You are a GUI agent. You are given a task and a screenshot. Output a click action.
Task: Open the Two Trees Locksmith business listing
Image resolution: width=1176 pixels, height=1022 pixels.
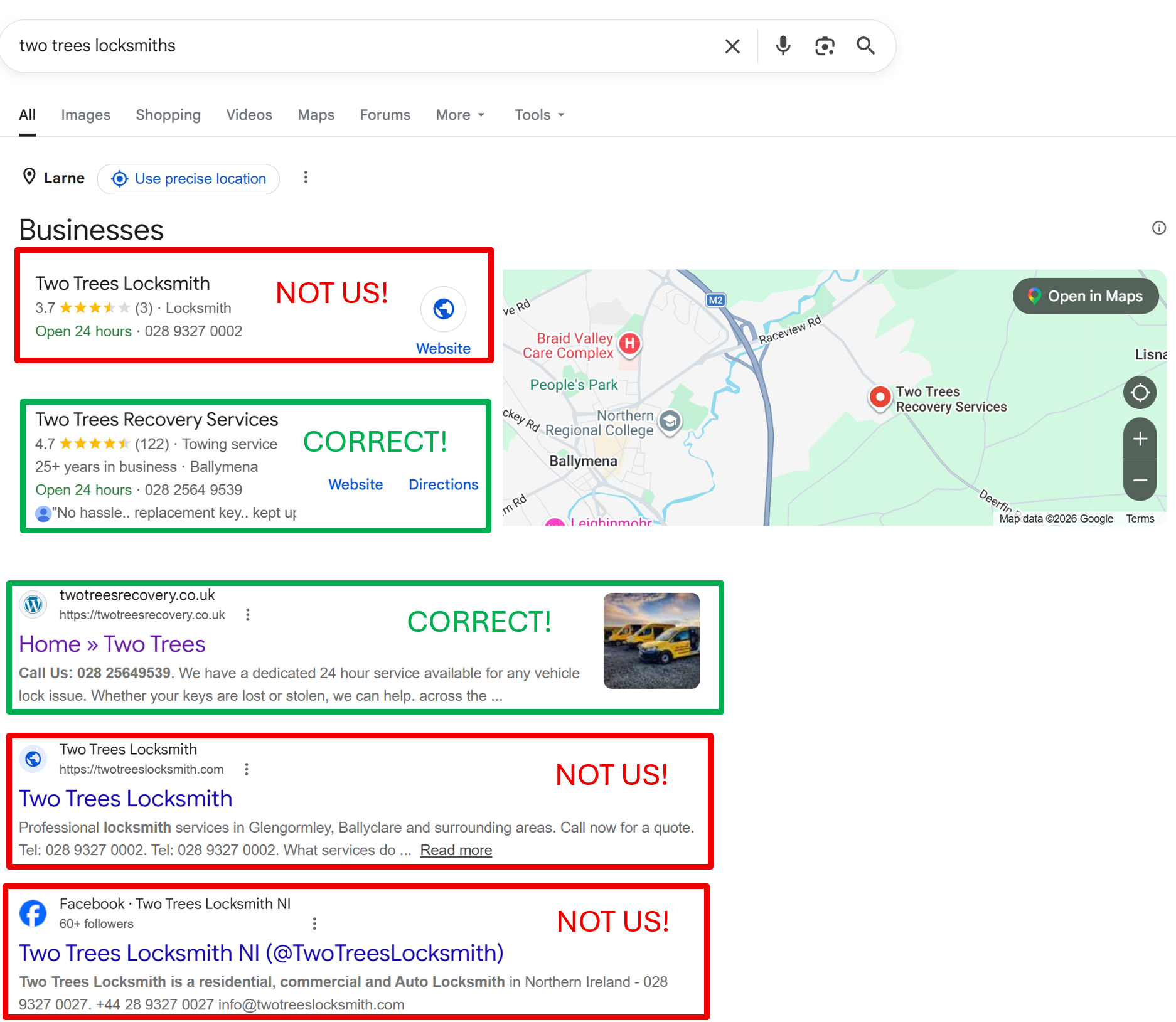point(122,284)
